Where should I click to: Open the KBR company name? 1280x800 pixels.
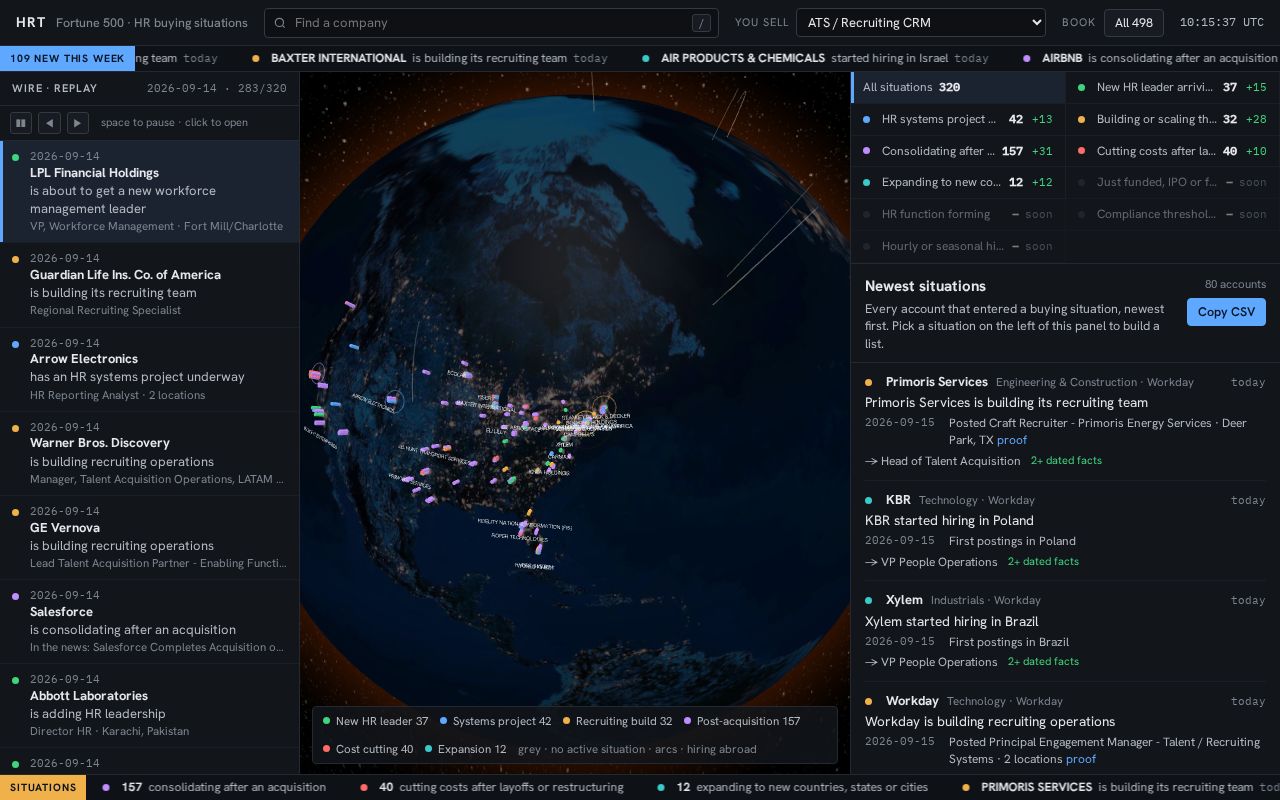click(898, 500)
